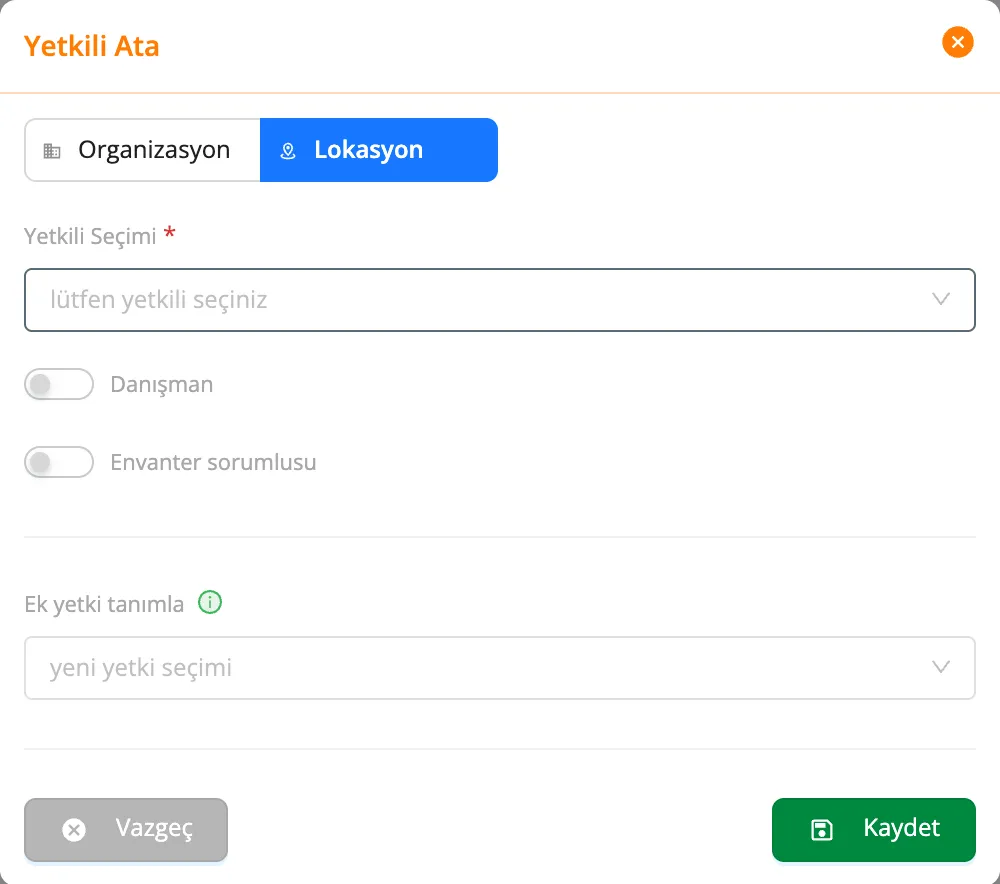Open the 'lütfen yetkili seçiniz' dropdown

coord(499,300)
